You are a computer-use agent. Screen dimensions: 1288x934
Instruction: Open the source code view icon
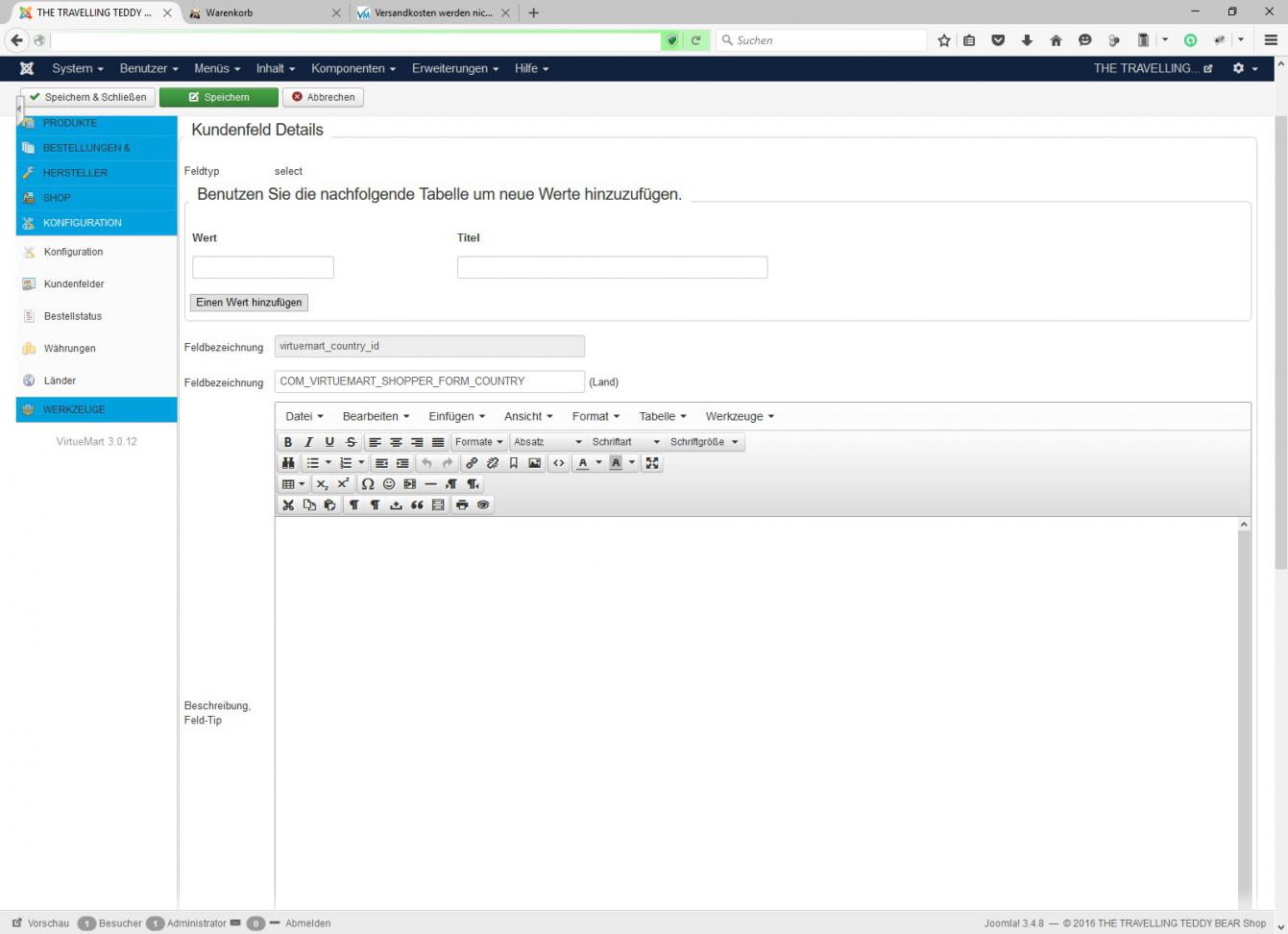point(559,463)
